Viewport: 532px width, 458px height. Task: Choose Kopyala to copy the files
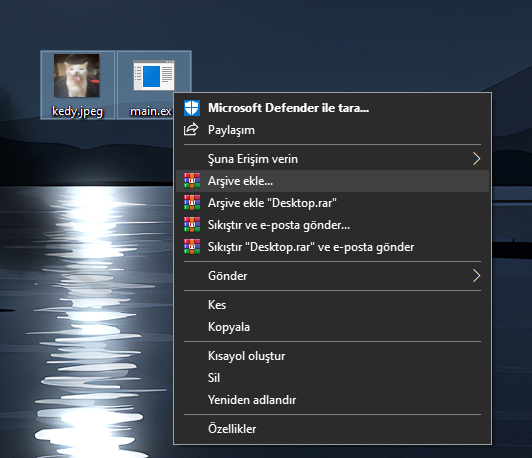point(332,327)
